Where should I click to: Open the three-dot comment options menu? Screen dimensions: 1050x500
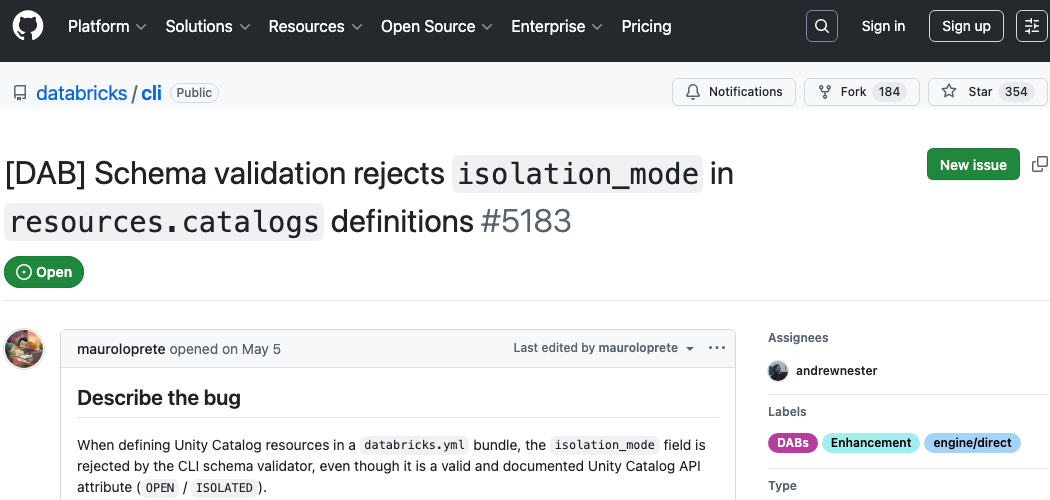(717, 348)
